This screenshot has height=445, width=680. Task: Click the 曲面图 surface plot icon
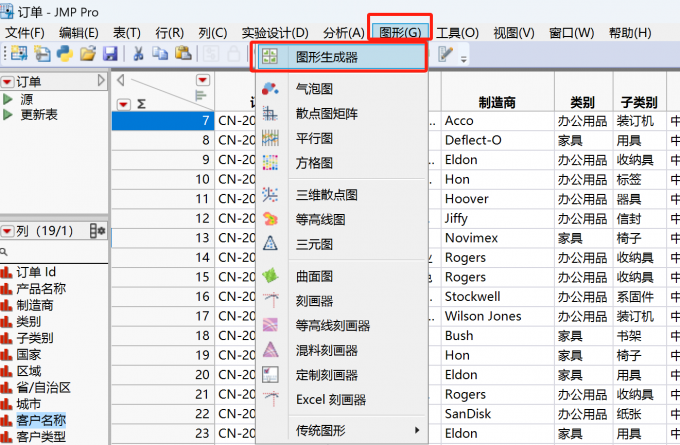tap(270, 276)
